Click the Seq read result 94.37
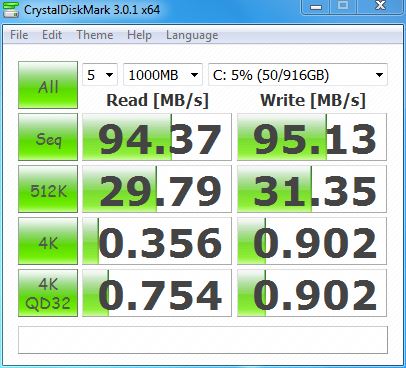This screenshot has width=406, height=368. point(157,137)
